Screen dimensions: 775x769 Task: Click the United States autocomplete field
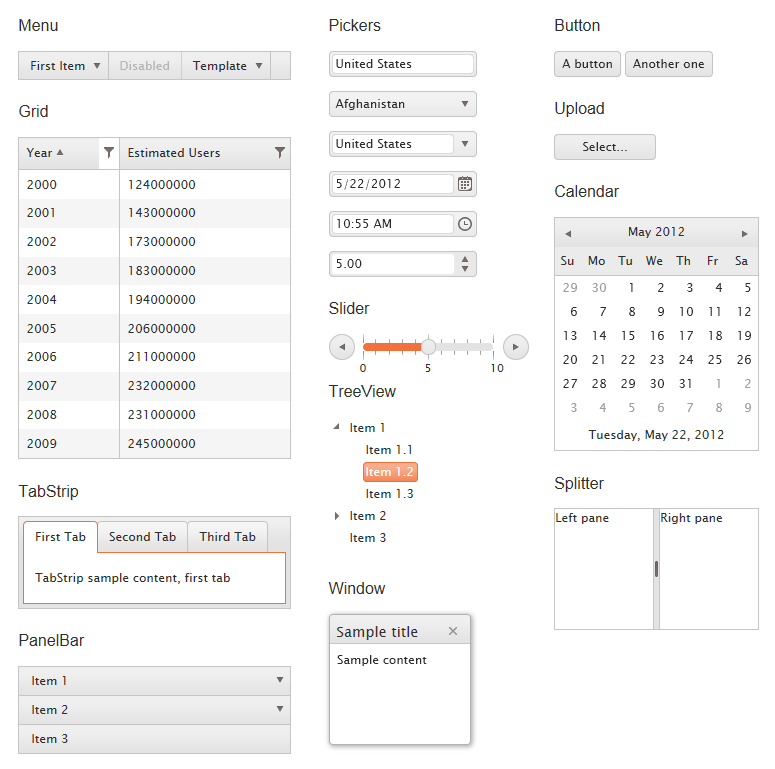click(x=403, y=64)
